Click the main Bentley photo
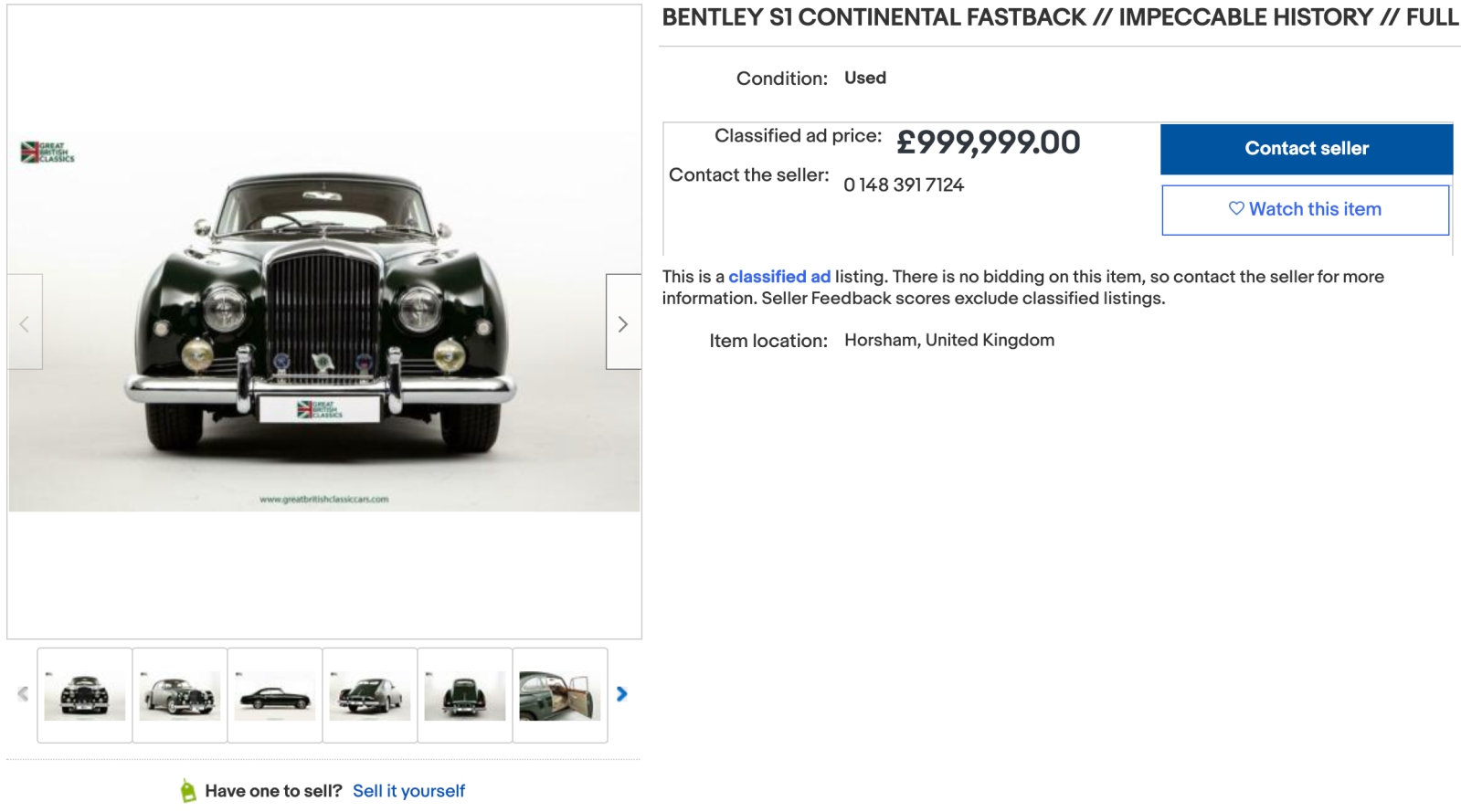 point(324,320)
